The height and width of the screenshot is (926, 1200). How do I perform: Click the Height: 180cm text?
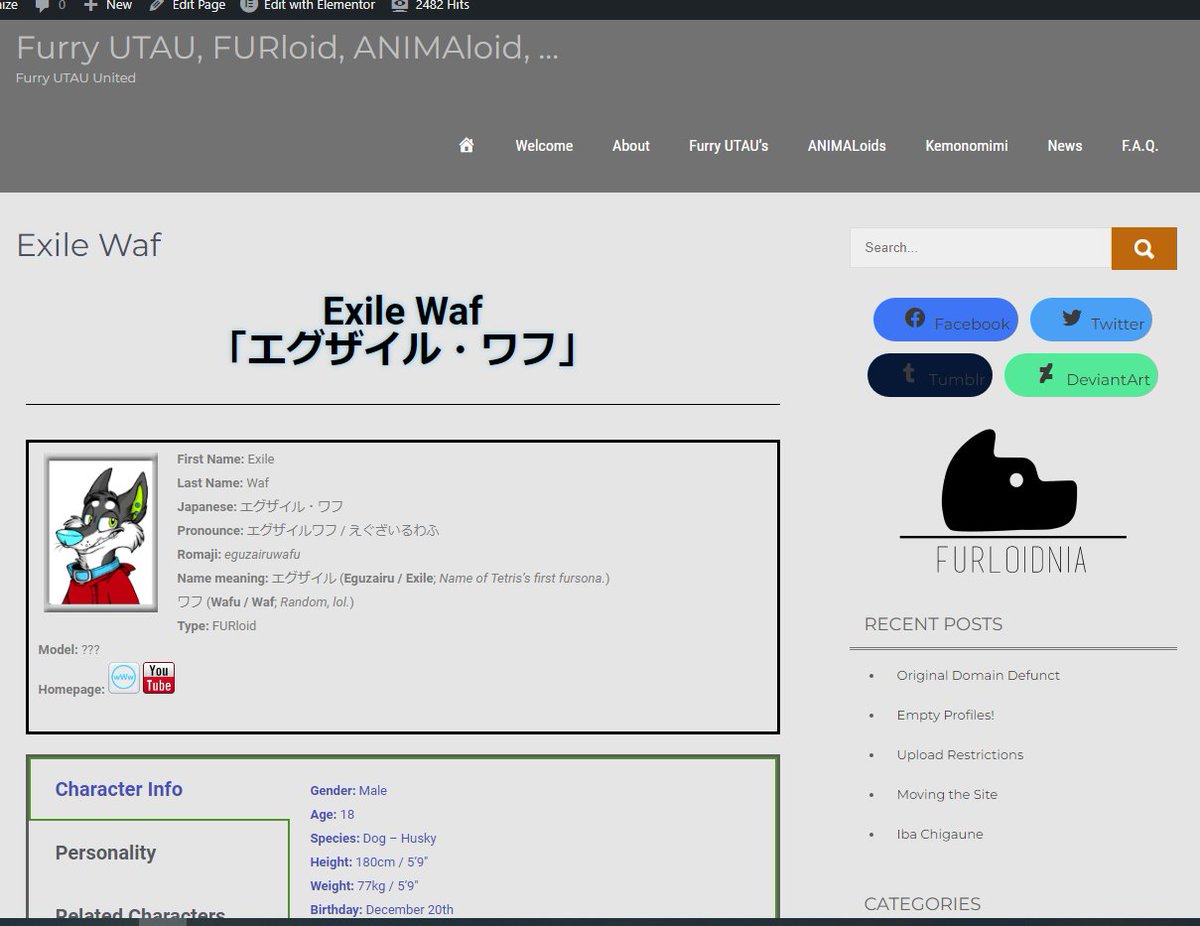tap(369, 862)
